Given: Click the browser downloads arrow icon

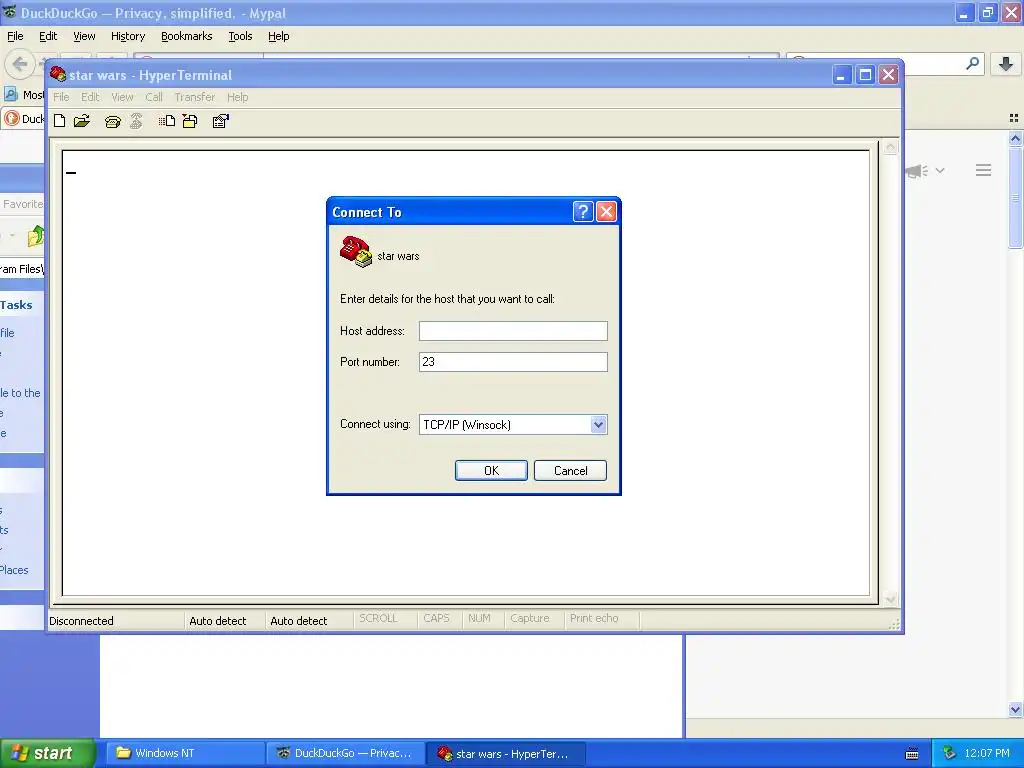Looking at the screenshot, I should (1006, 63).
